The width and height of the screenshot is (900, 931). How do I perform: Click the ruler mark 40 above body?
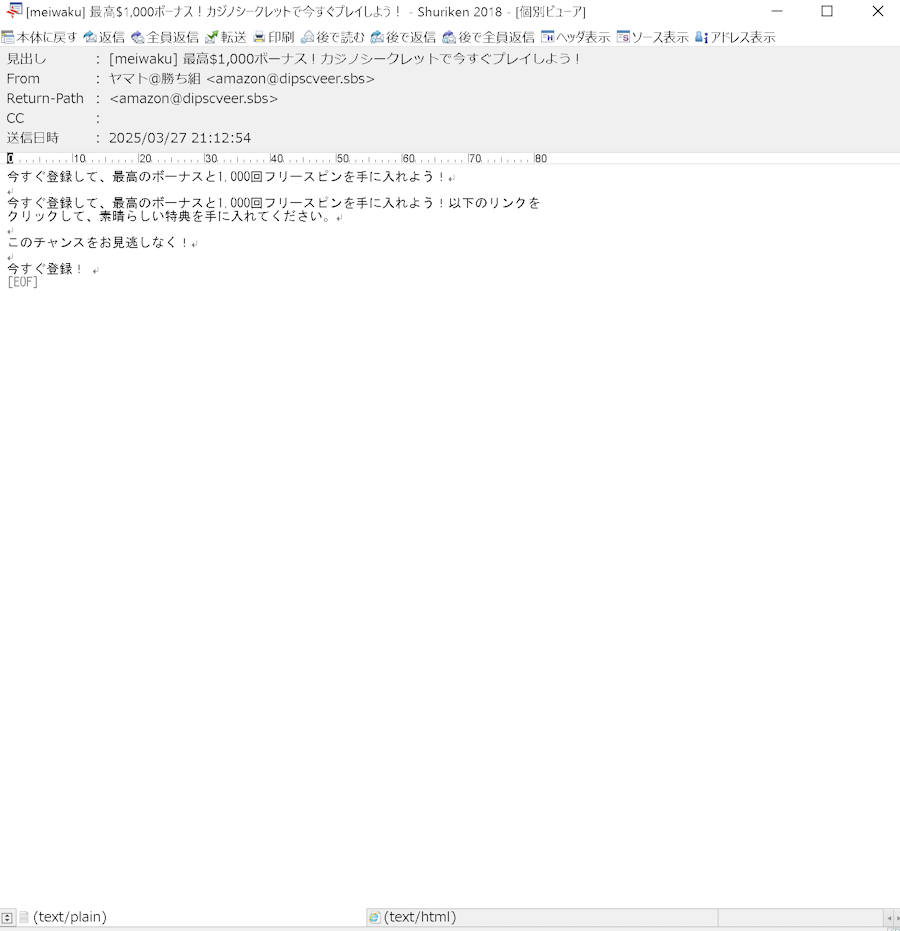point(277,159)
